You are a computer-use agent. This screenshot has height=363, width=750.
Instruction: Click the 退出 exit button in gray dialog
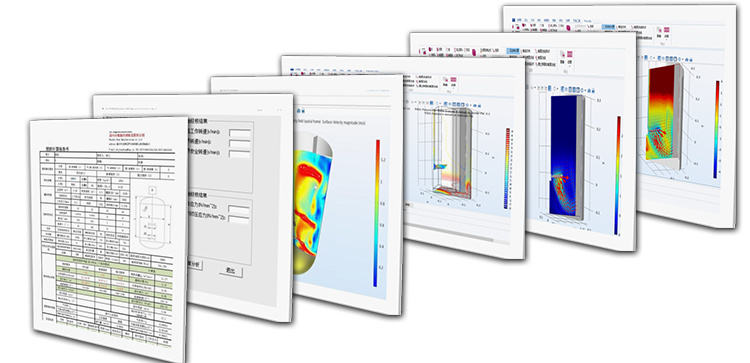[231, 270]
